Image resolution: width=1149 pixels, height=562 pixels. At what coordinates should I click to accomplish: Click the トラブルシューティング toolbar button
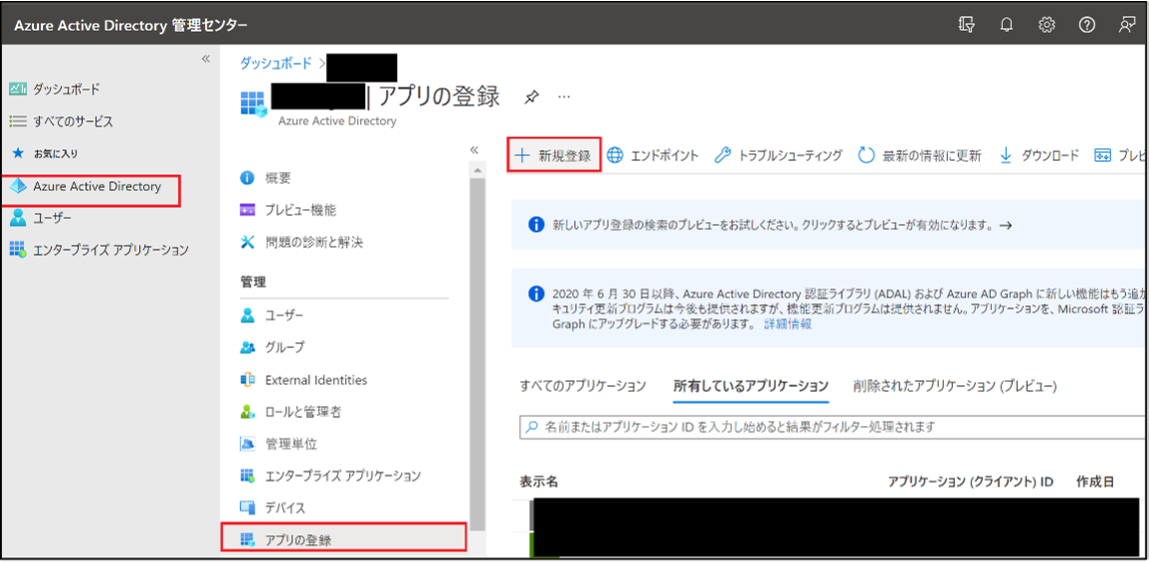click(x=777, y=155)
